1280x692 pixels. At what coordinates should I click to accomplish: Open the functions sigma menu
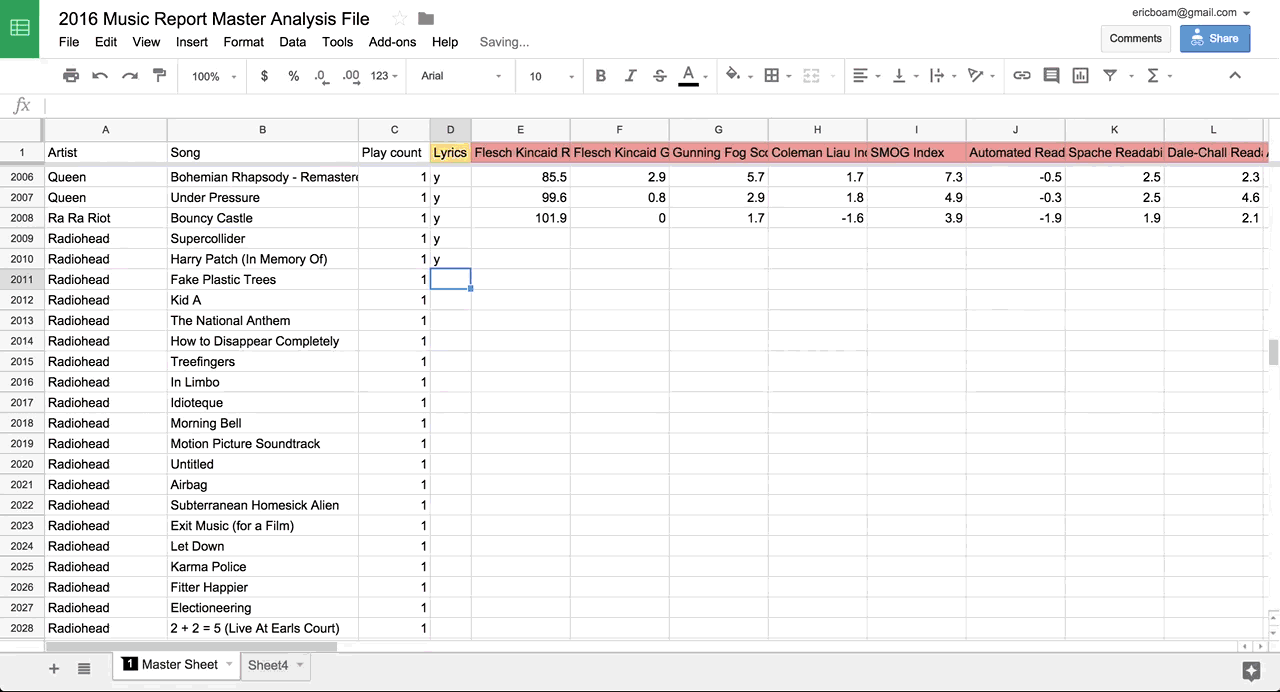point(1153,76)
